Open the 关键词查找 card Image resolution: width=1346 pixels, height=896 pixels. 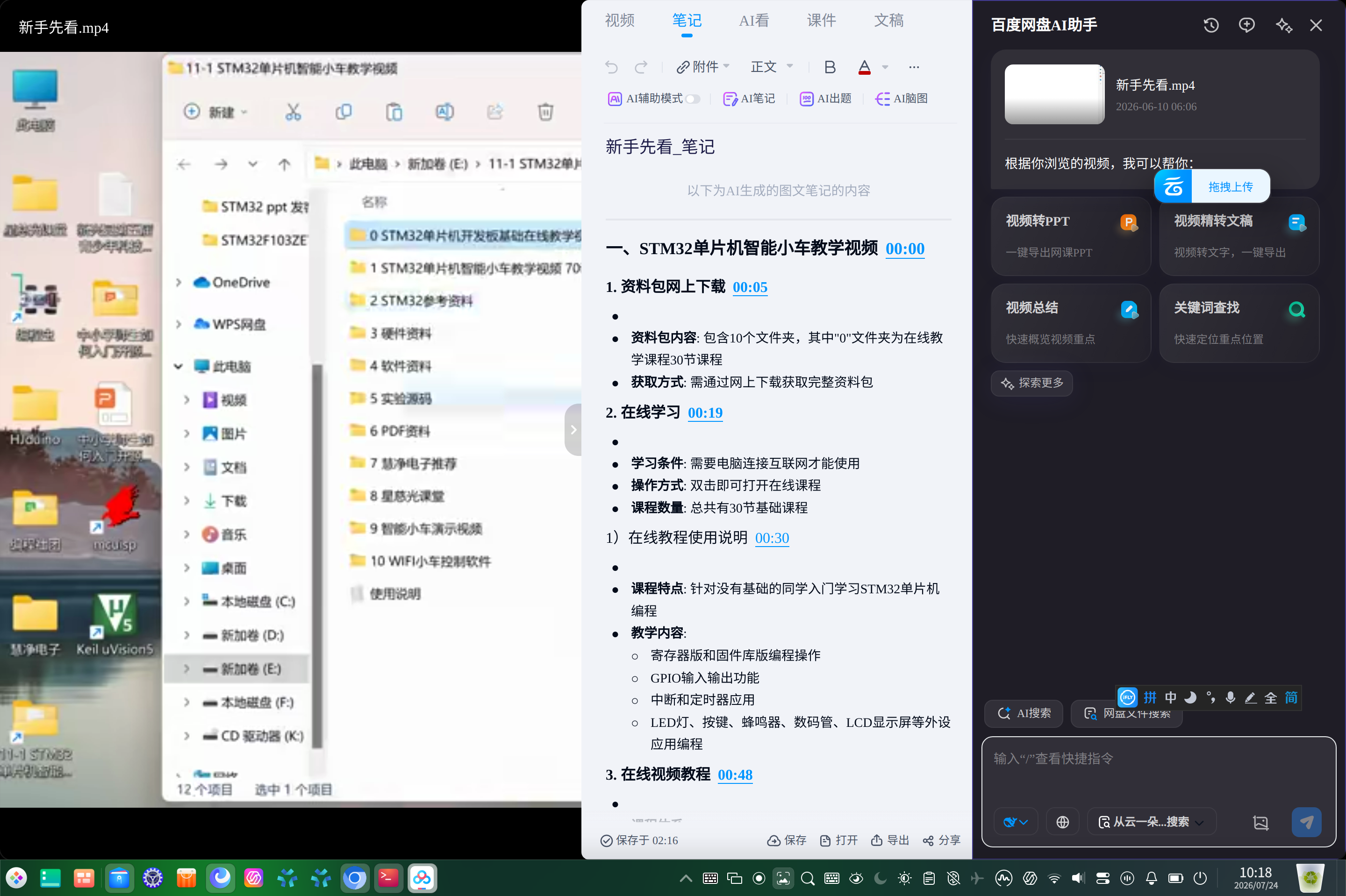(1239, 323)
